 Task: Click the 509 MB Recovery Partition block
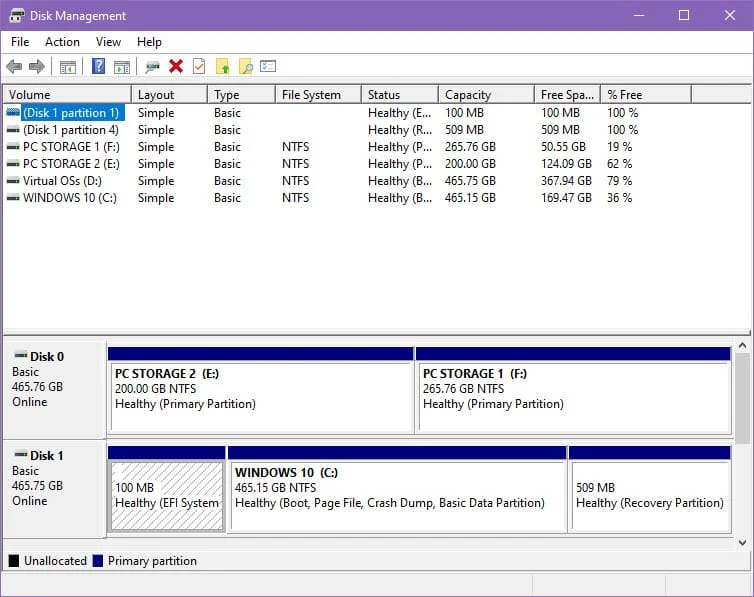(x=649, y=495)
